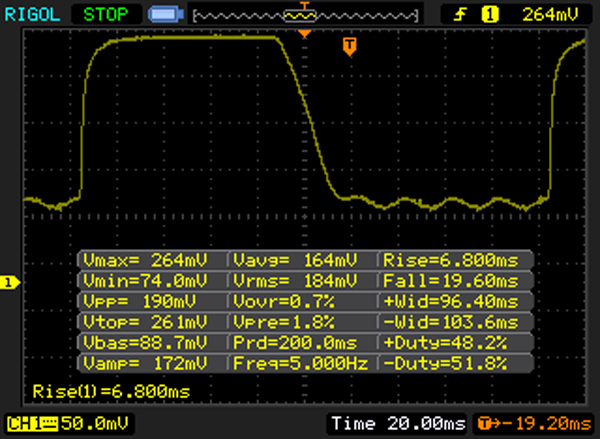Viewport: 600px width, 439px height.
Task: Click the orange T marker on grid
Action: pos(348,46)
